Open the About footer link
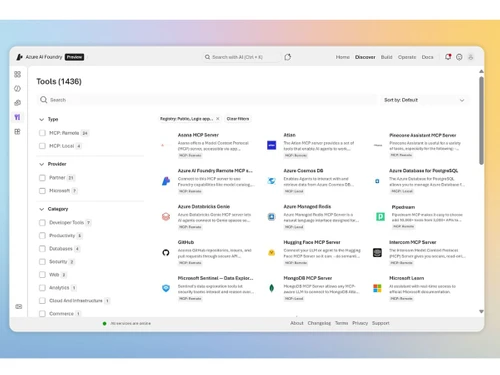 point(297,323)
